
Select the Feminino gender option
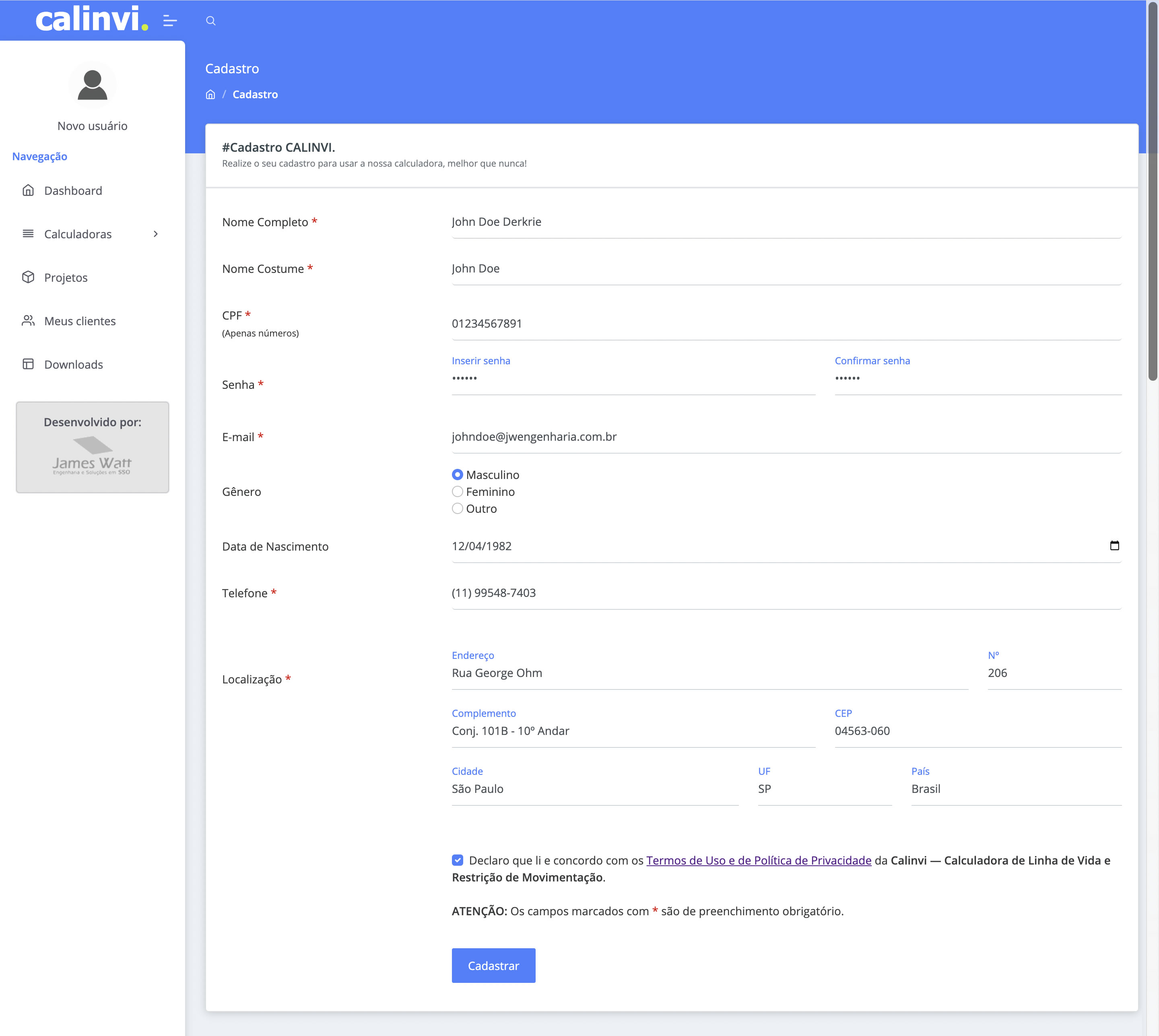457,492
